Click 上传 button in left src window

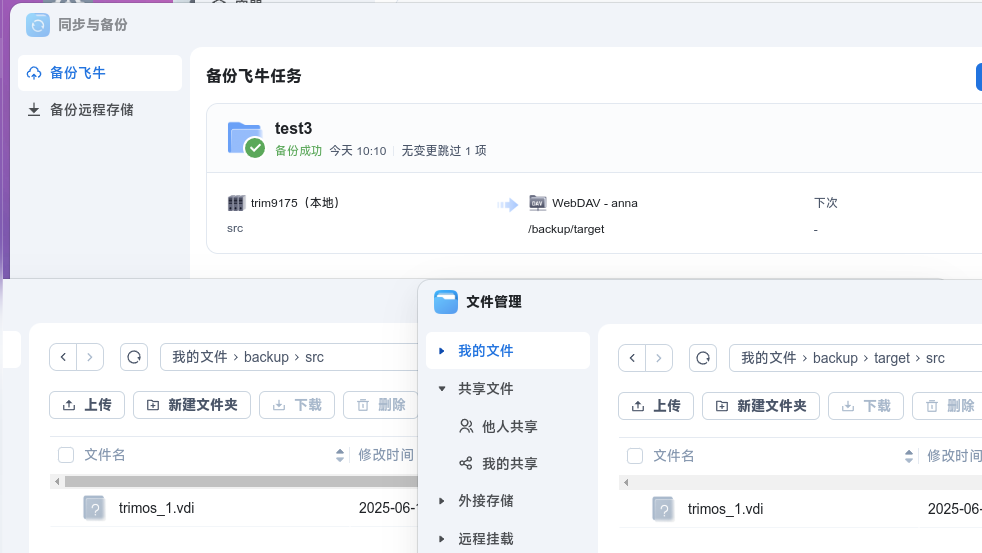click(87, 405)
